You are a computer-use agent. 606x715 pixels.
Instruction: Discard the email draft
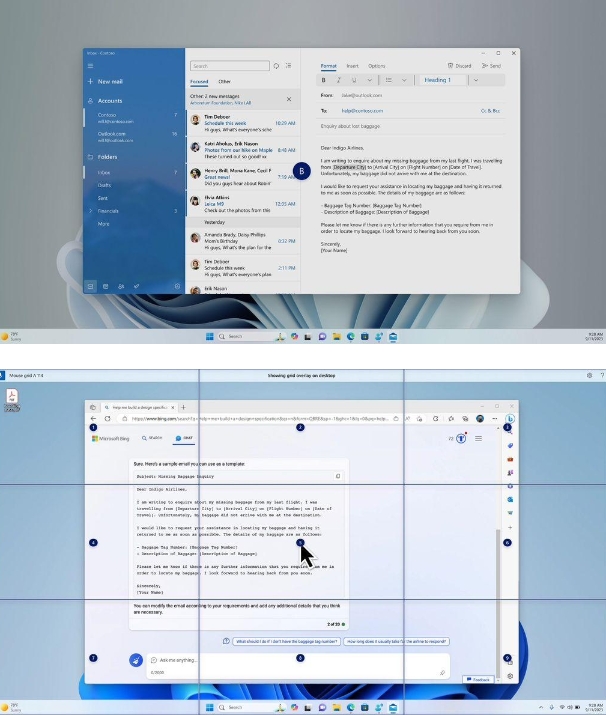tap(461, 66)
